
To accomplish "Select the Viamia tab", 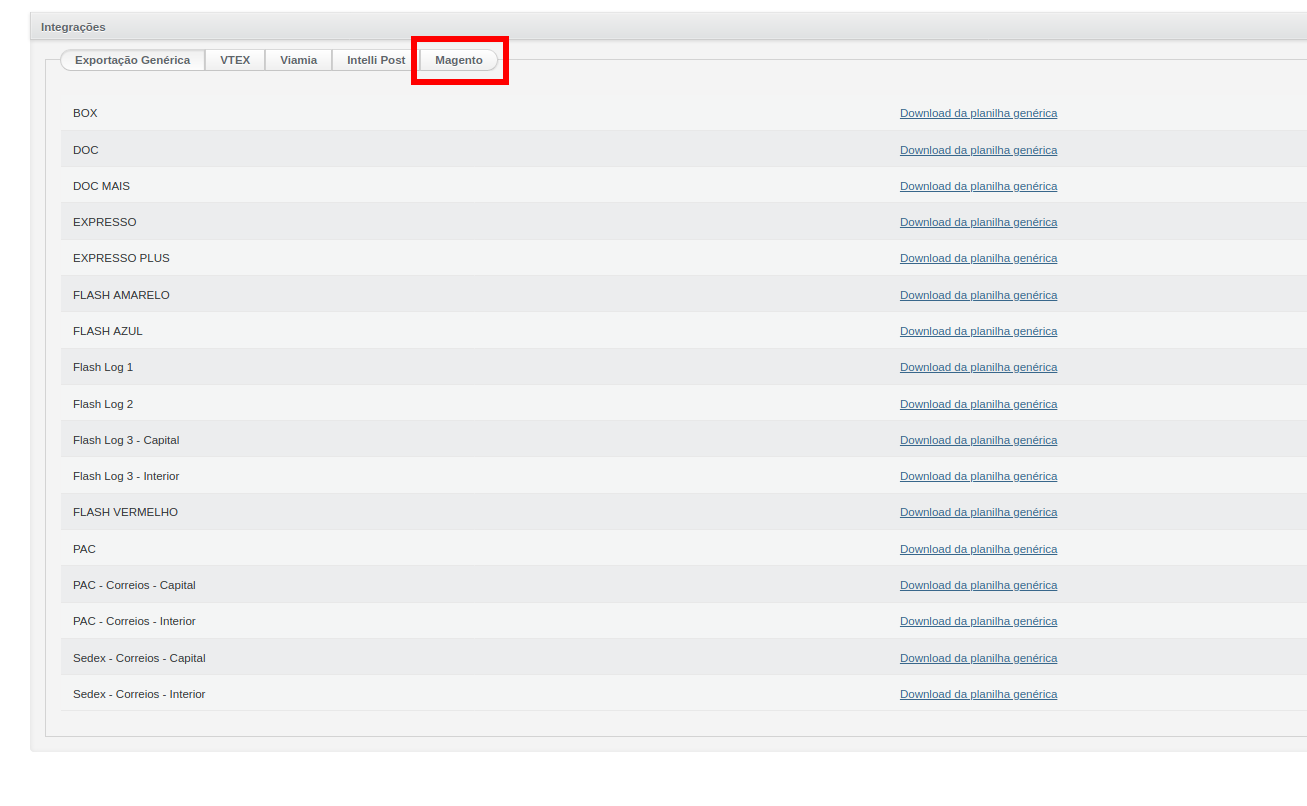I will coord(298,60).
